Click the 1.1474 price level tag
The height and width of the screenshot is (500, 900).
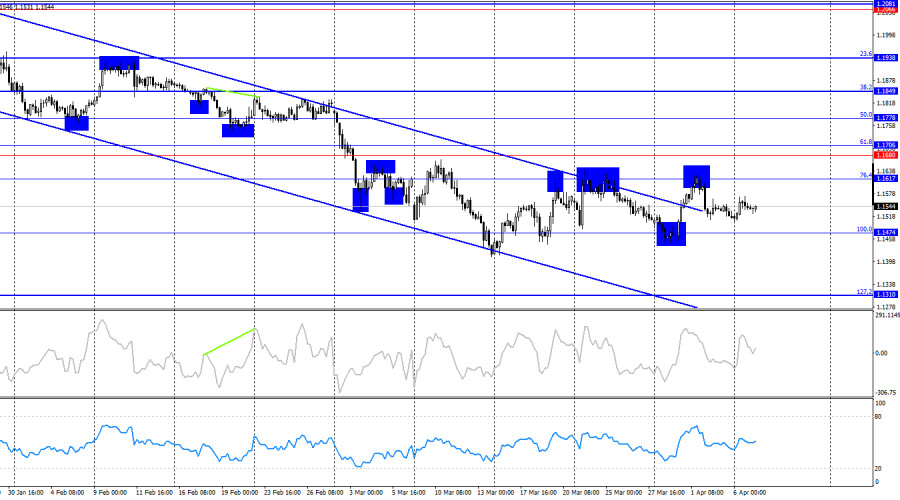pyautogui.click(x=886, y=232)
